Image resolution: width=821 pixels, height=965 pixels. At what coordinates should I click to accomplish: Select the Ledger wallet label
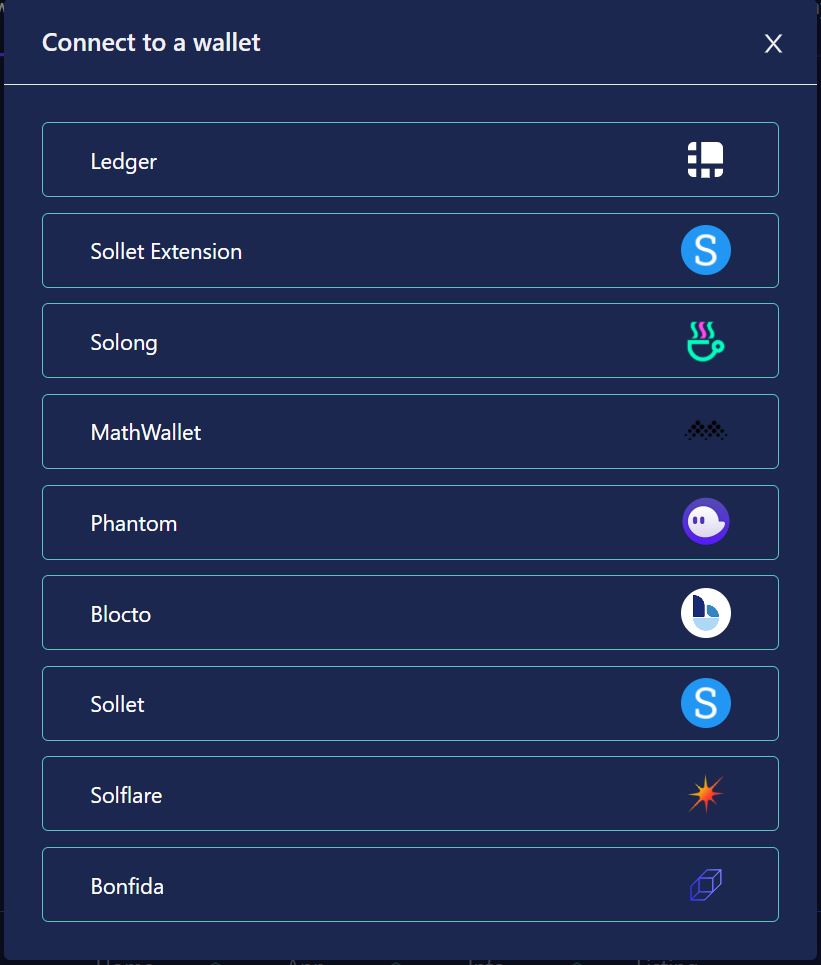[x=124, y=162]
